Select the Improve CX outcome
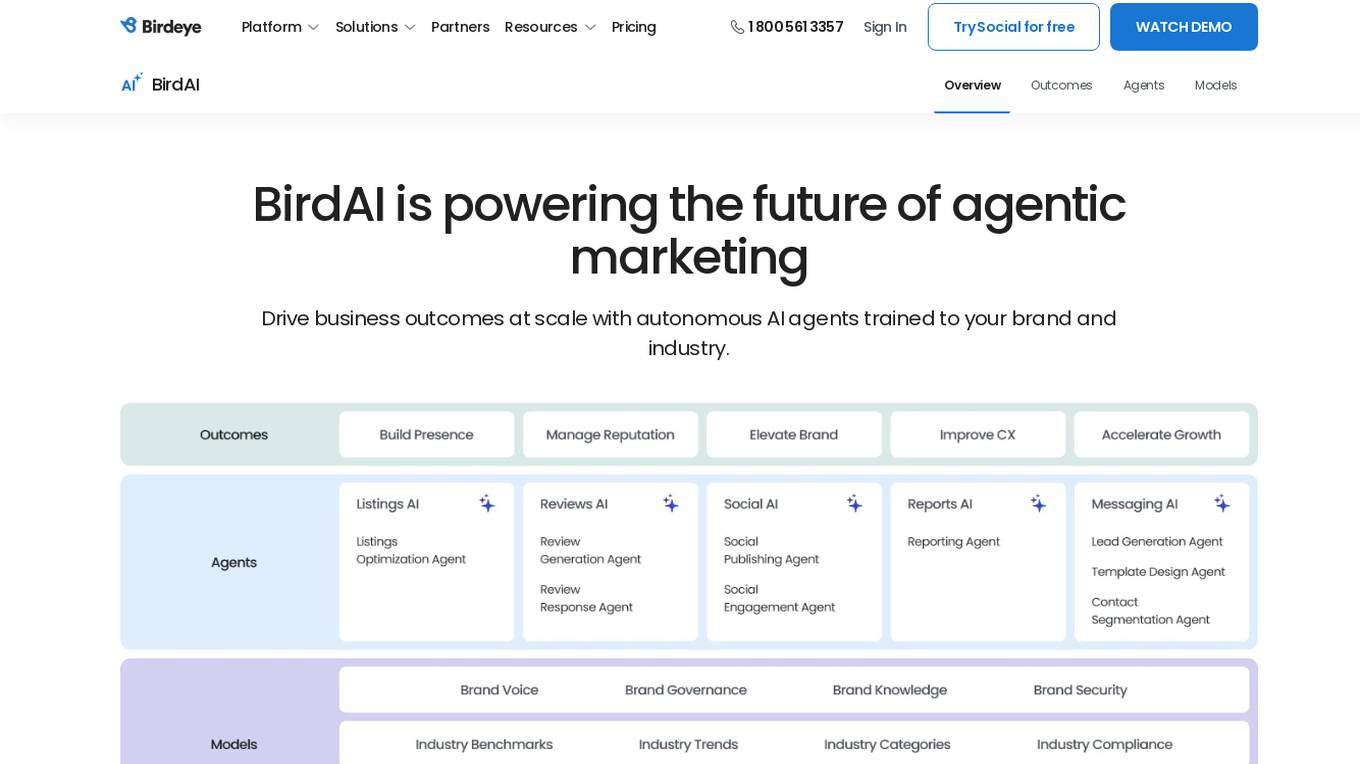Image resolution: width=1360 pixels, height=764 pixels. pyautogui.click(x=978, y=435)
